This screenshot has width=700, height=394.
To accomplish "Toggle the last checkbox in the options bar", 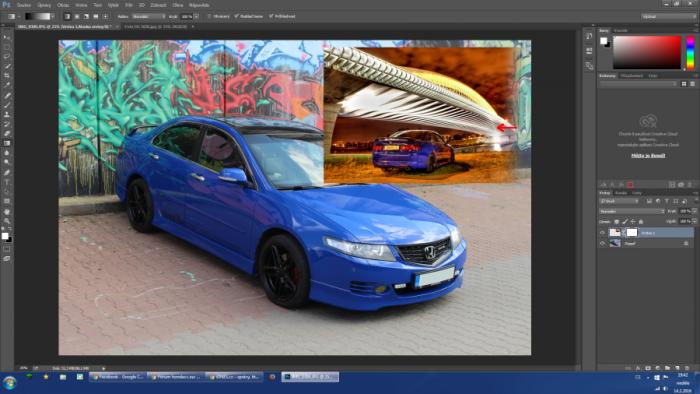I will pos(271,17).
